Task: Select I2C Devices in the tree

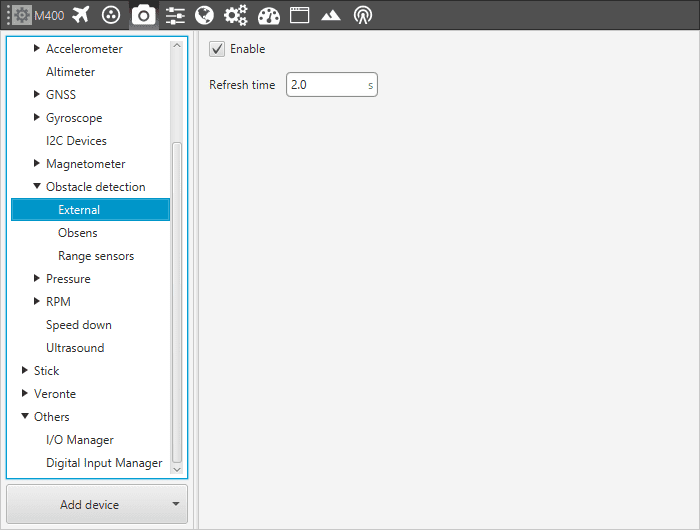Action: pos(76,141)
